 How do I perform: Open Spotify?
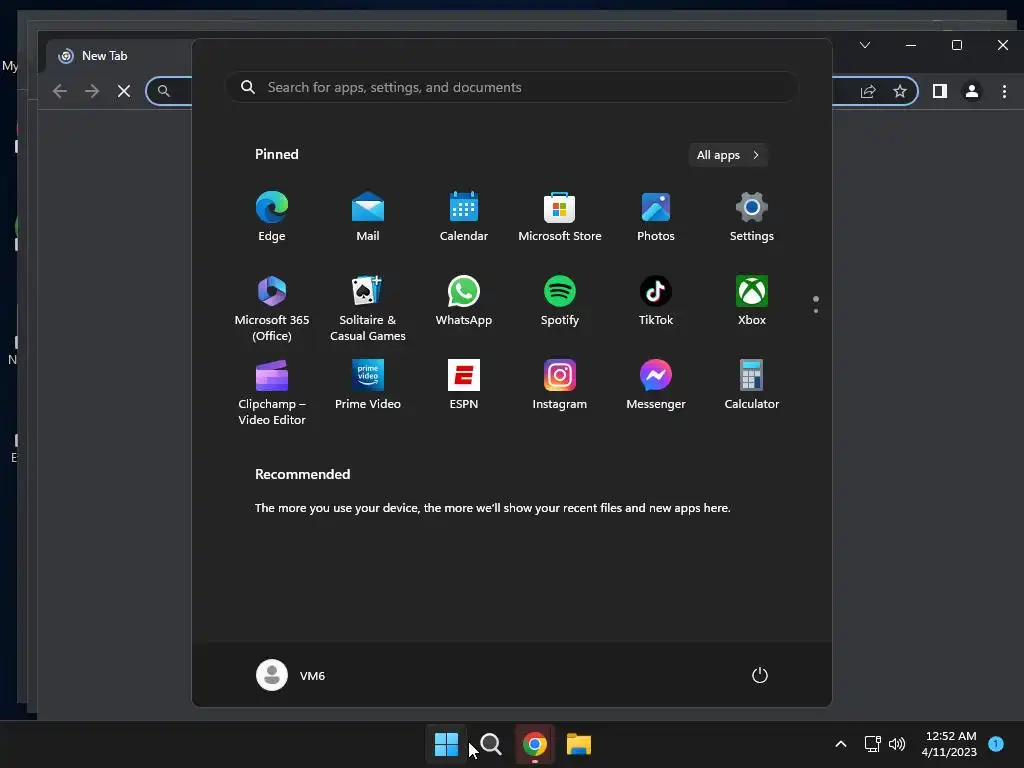pyautogui.click(x=560, y=301)
